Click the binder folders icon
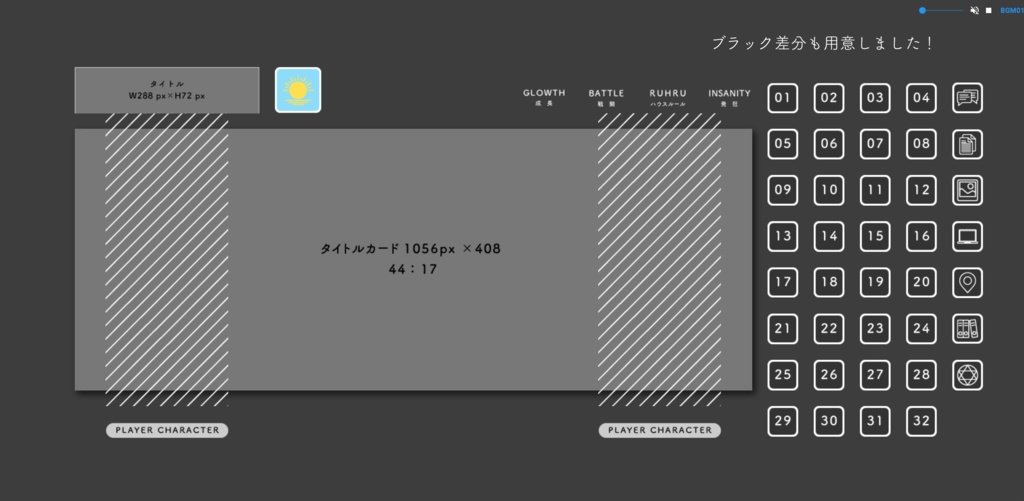The width and height of the screenshot is (1024, 501). pyautogui.click(x=967, y=329)
